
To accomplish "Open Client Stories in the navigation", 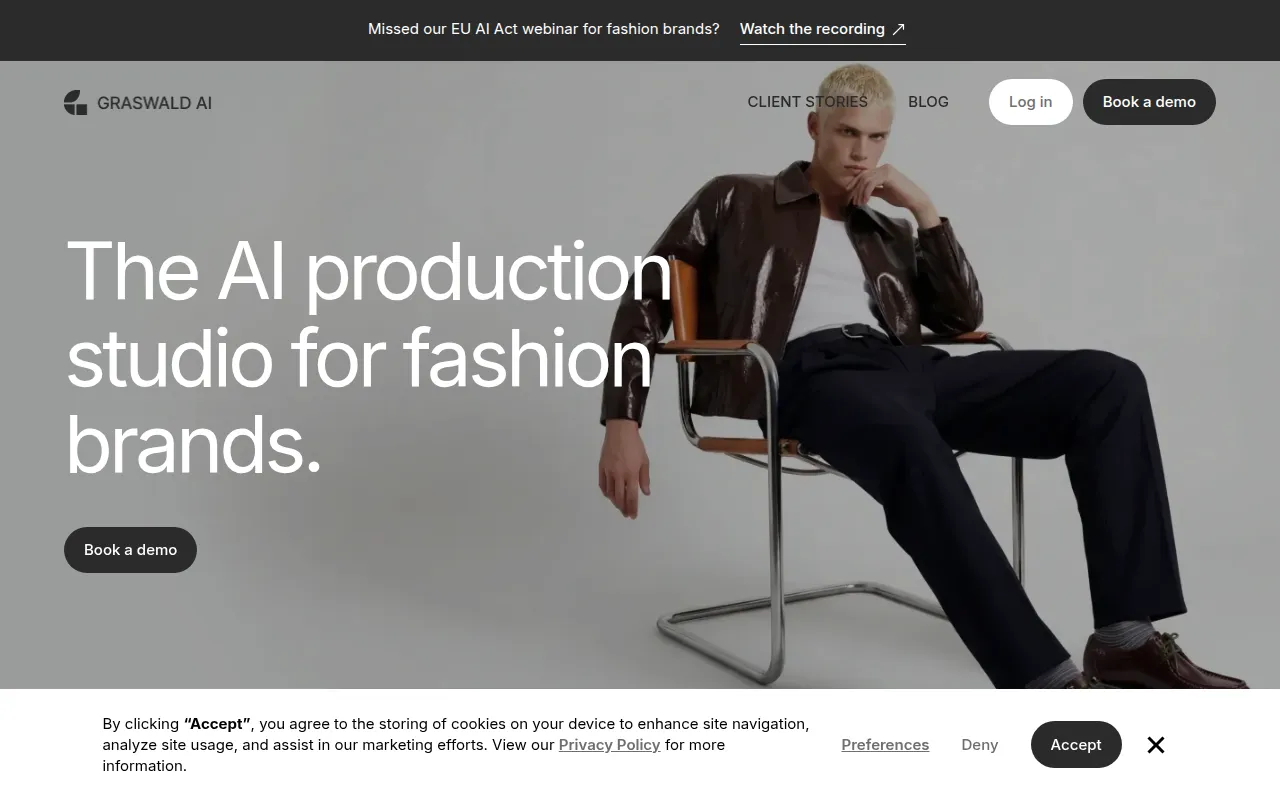I will pos(807,102).
